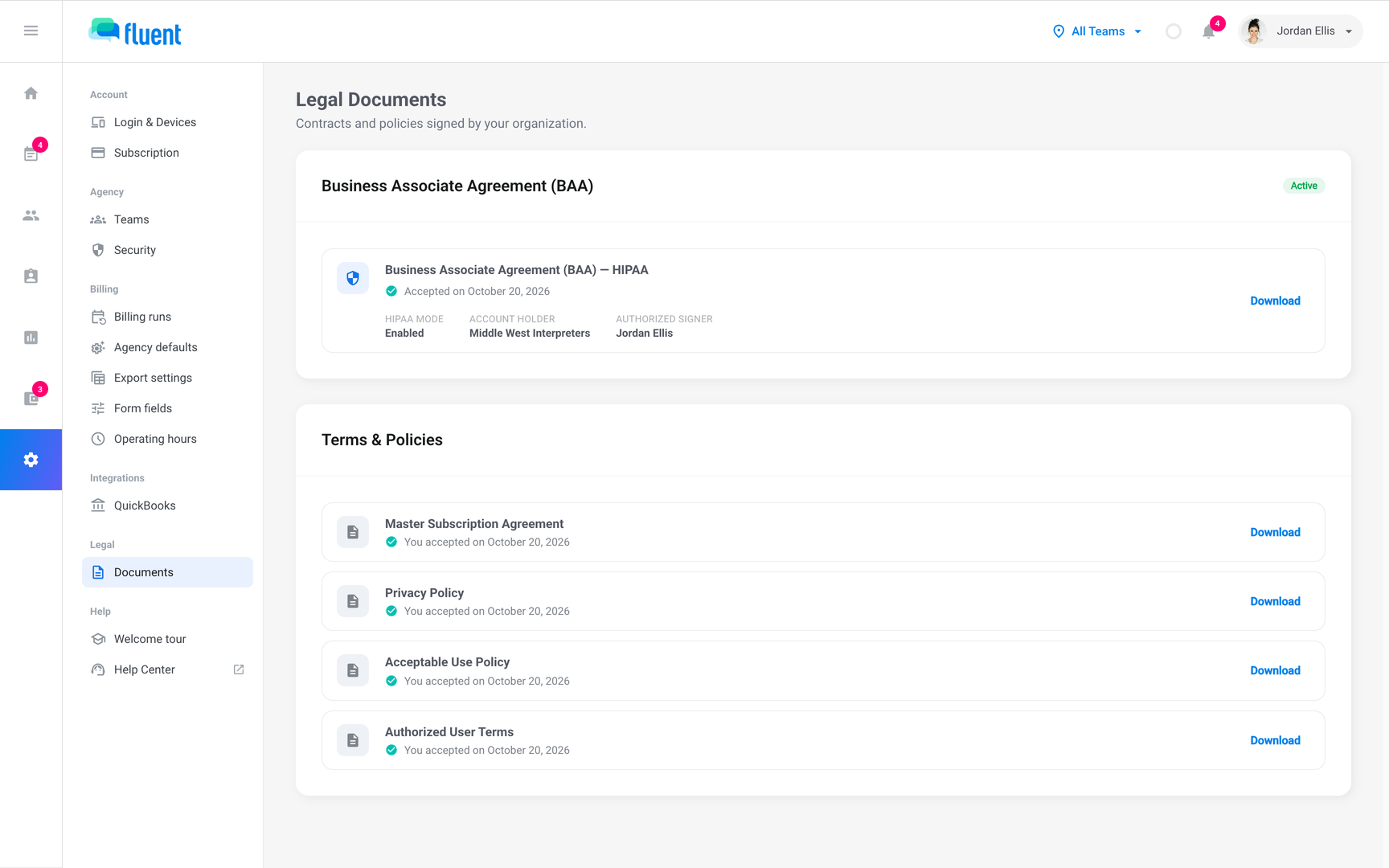Screen dimensions: 1389x868
Task: Download the Privacy Policy
Action: [x=1275, y=601]
